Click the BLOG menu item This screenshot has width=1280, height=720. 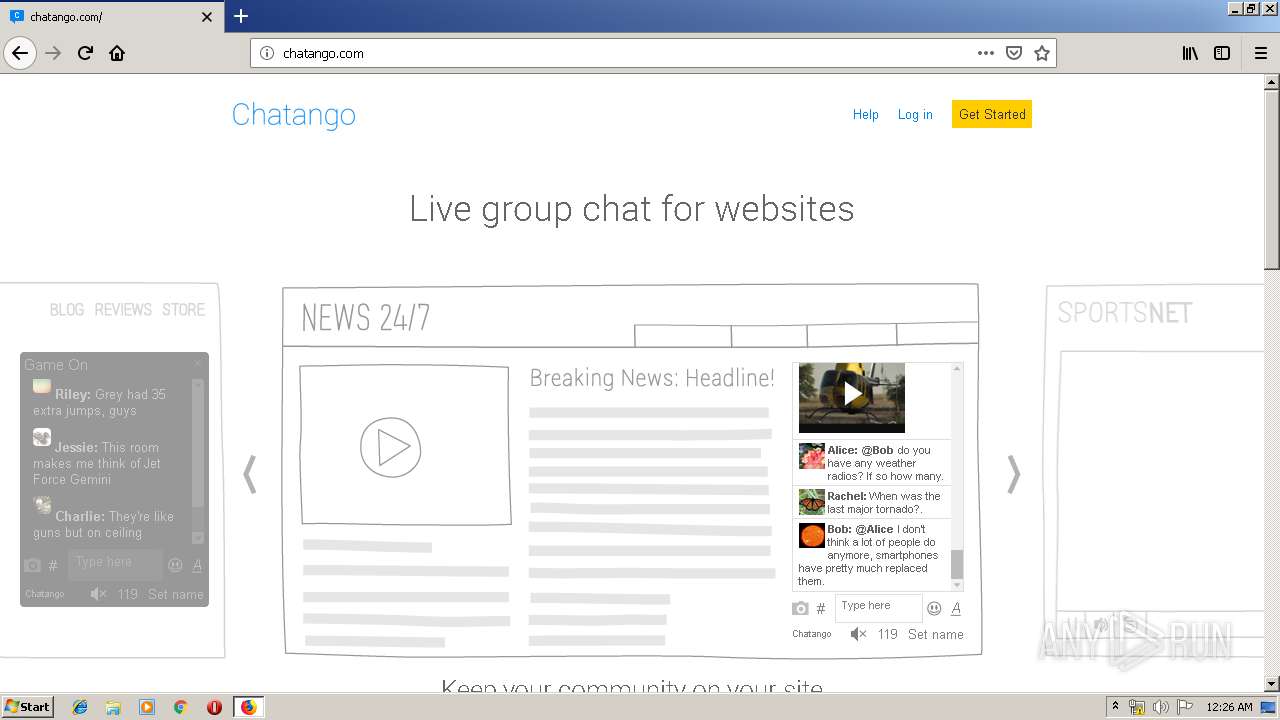coord(67,310)
